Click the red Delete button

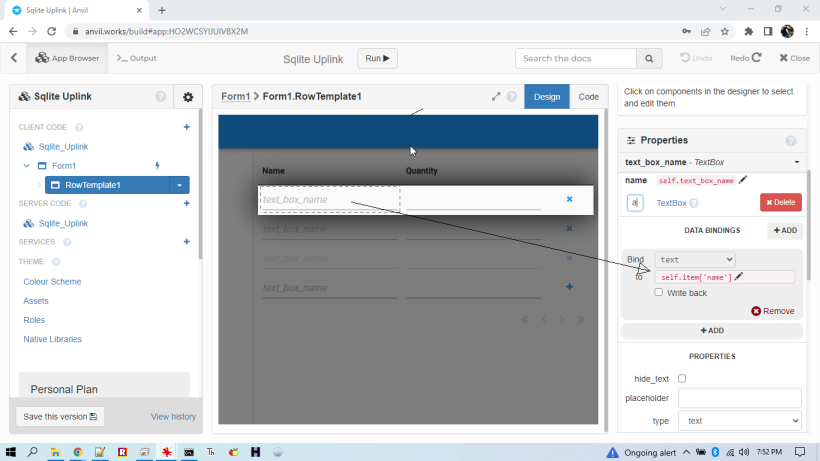[780, 203]
